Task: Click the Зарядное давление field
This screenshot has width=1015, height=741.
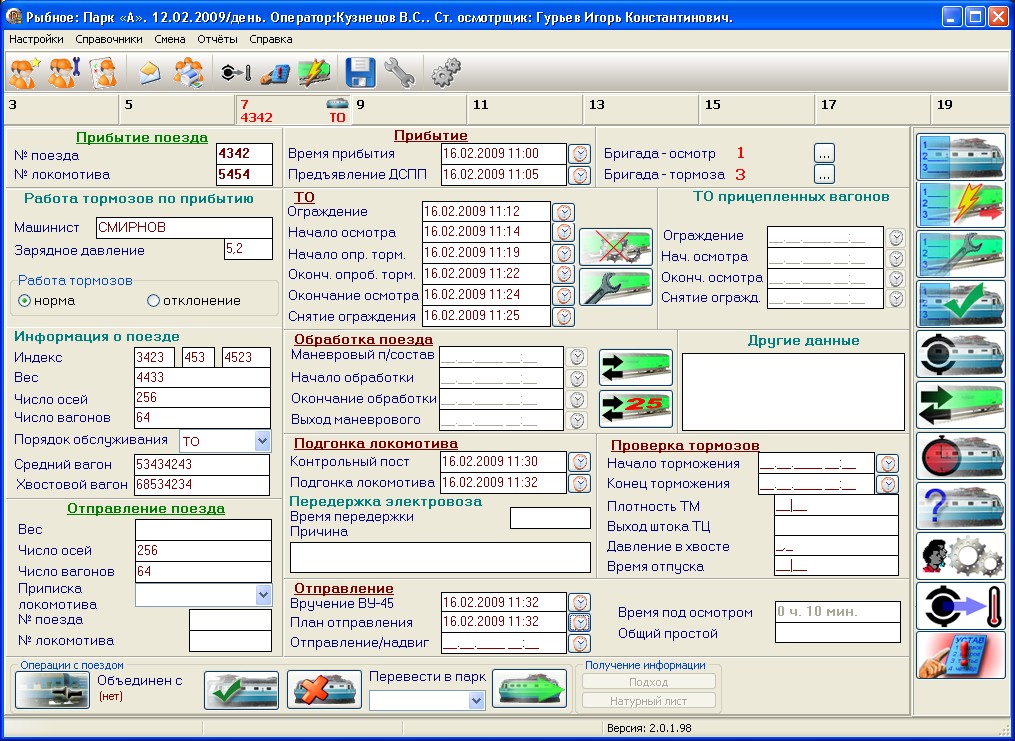Action: 248,249
